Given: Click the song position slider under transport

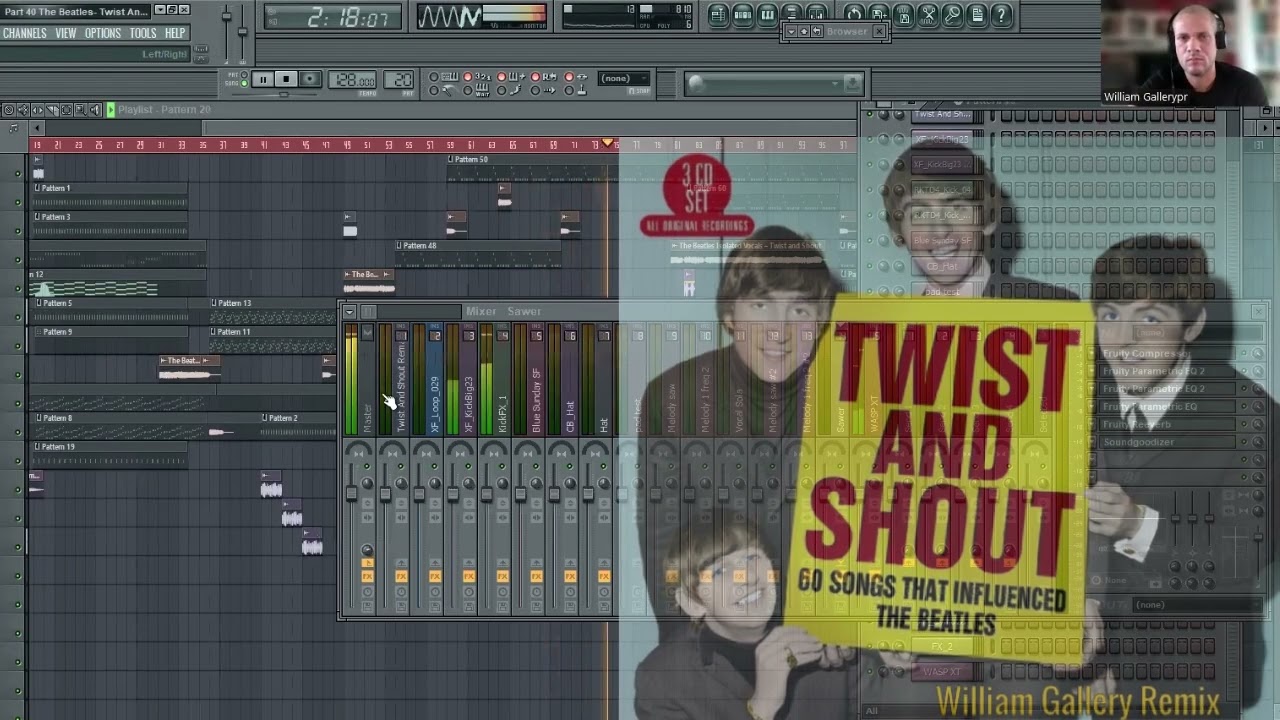Looking at the screenshot, I should click(284, 95).
